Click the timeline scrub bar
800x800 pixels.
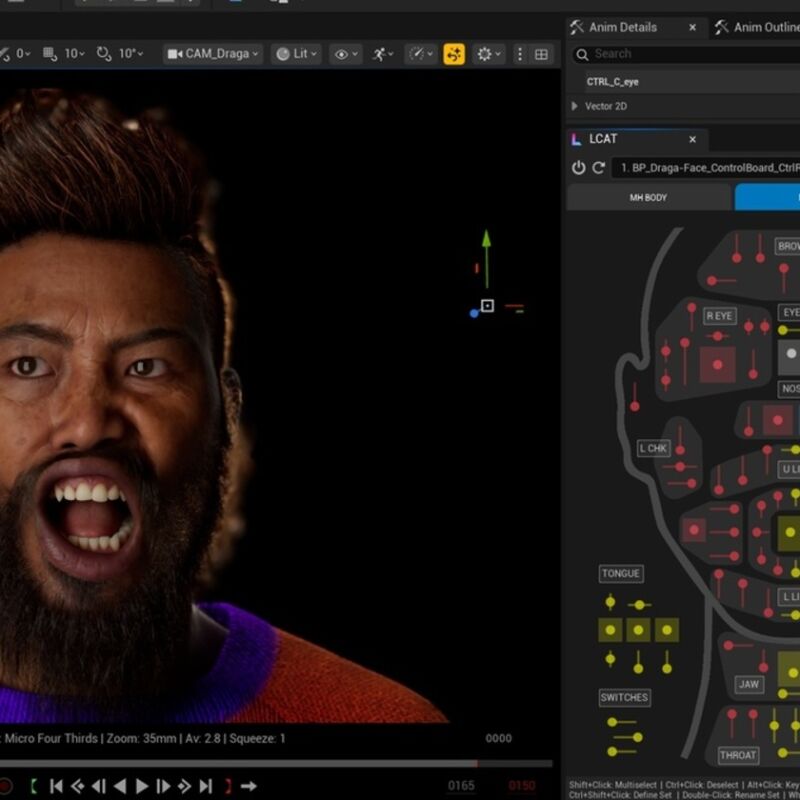pos(276,764)
